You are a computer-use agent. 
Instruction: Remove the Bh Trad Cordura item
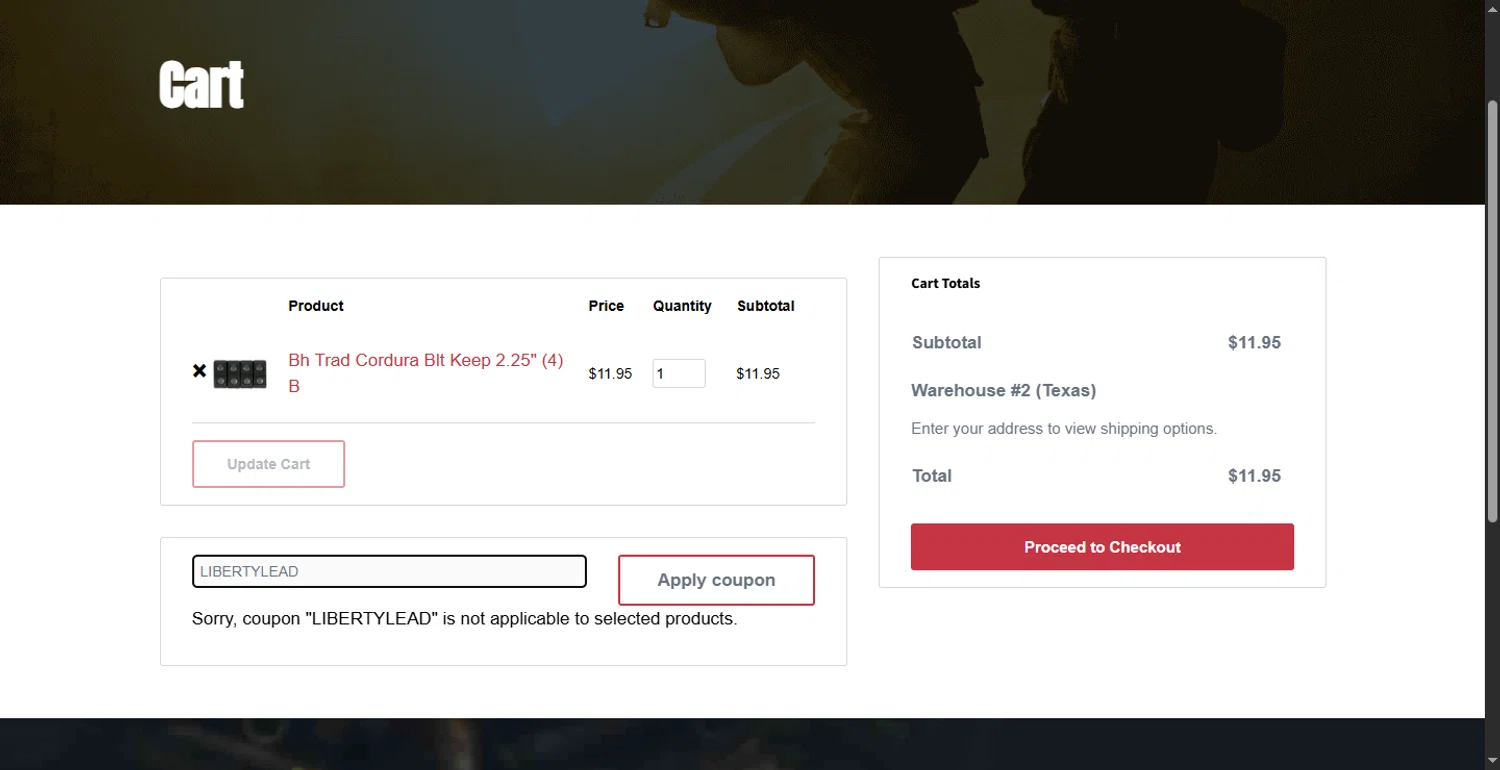pyautogui.click(x=199, y=372)
